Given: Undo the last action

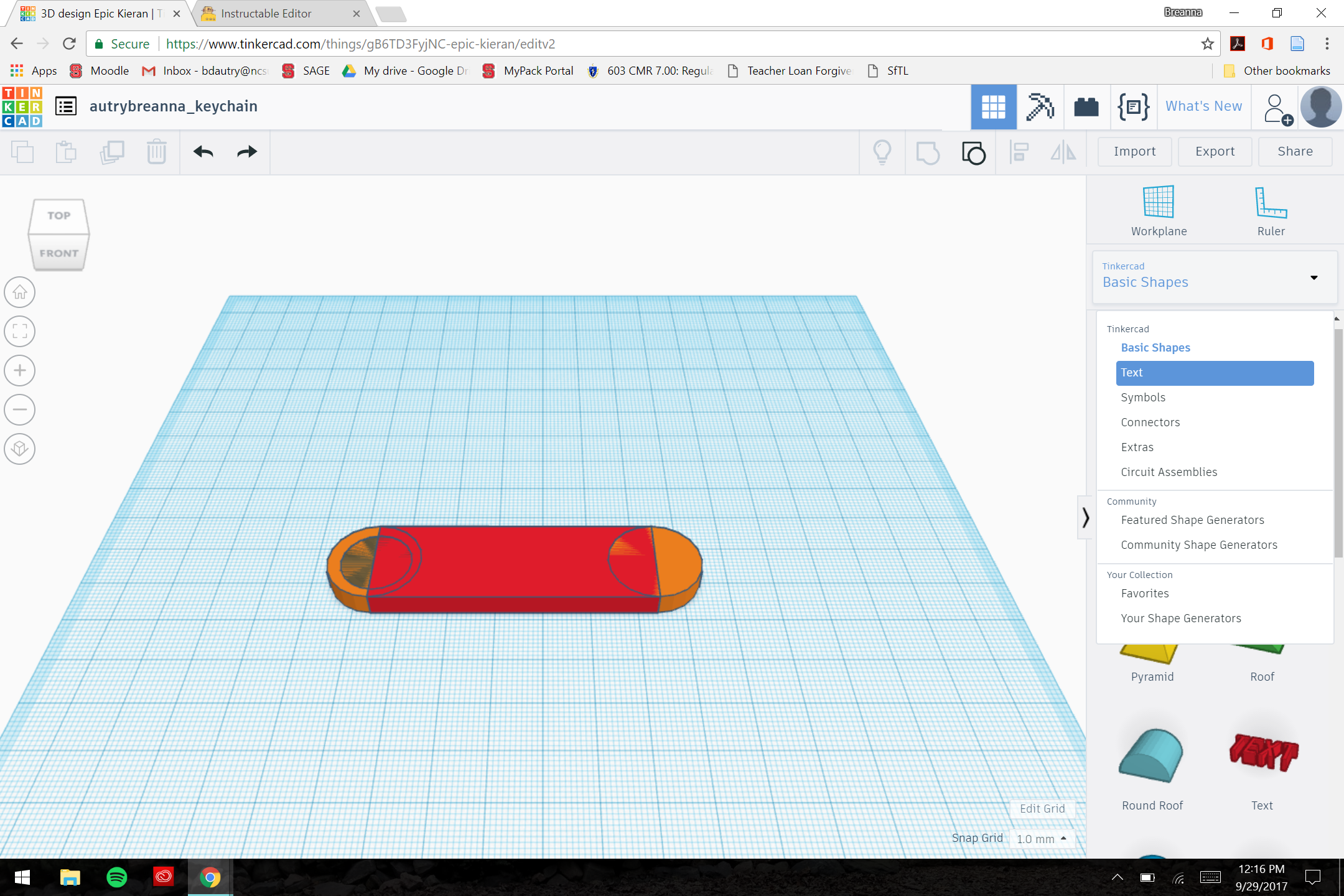Looking at the screenshot, I should [x=202, y=152].
